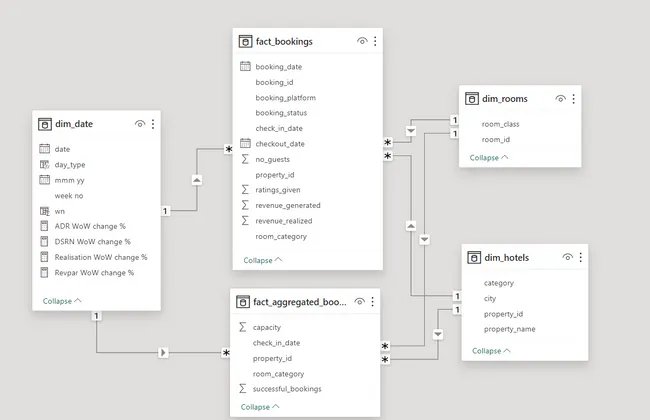Click the dim_hotels table icon
650x420 pixels.
pos(474,257)
